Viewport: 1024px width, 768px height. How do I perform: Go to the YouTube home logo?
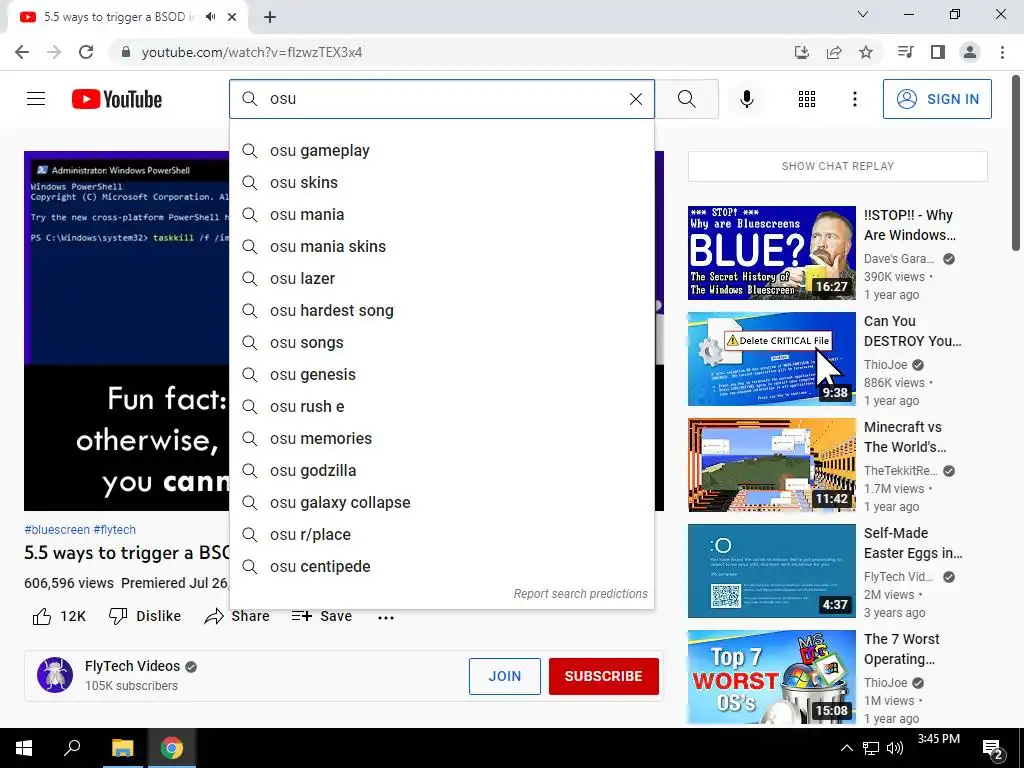coord(117,99)
